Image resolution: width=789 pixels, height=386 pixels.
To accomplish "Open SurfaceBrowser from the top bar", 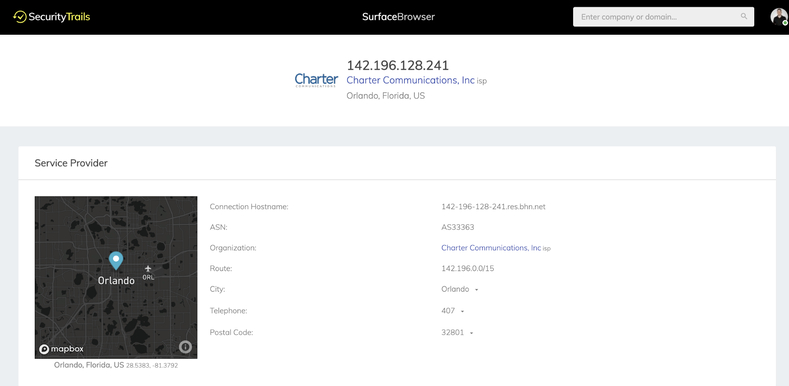I will pos(398,17).
